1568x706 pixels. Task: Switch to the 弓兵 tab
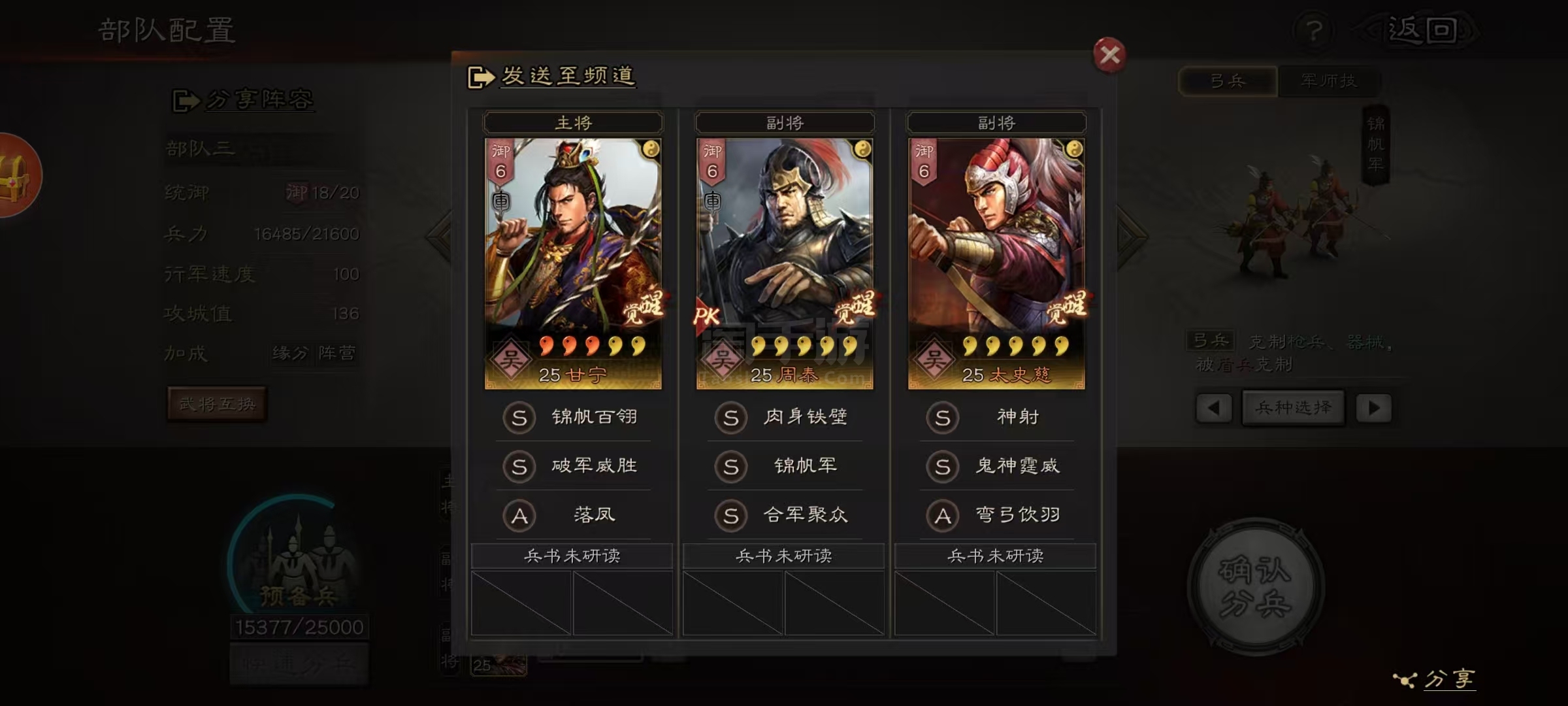click(1228, 81)
